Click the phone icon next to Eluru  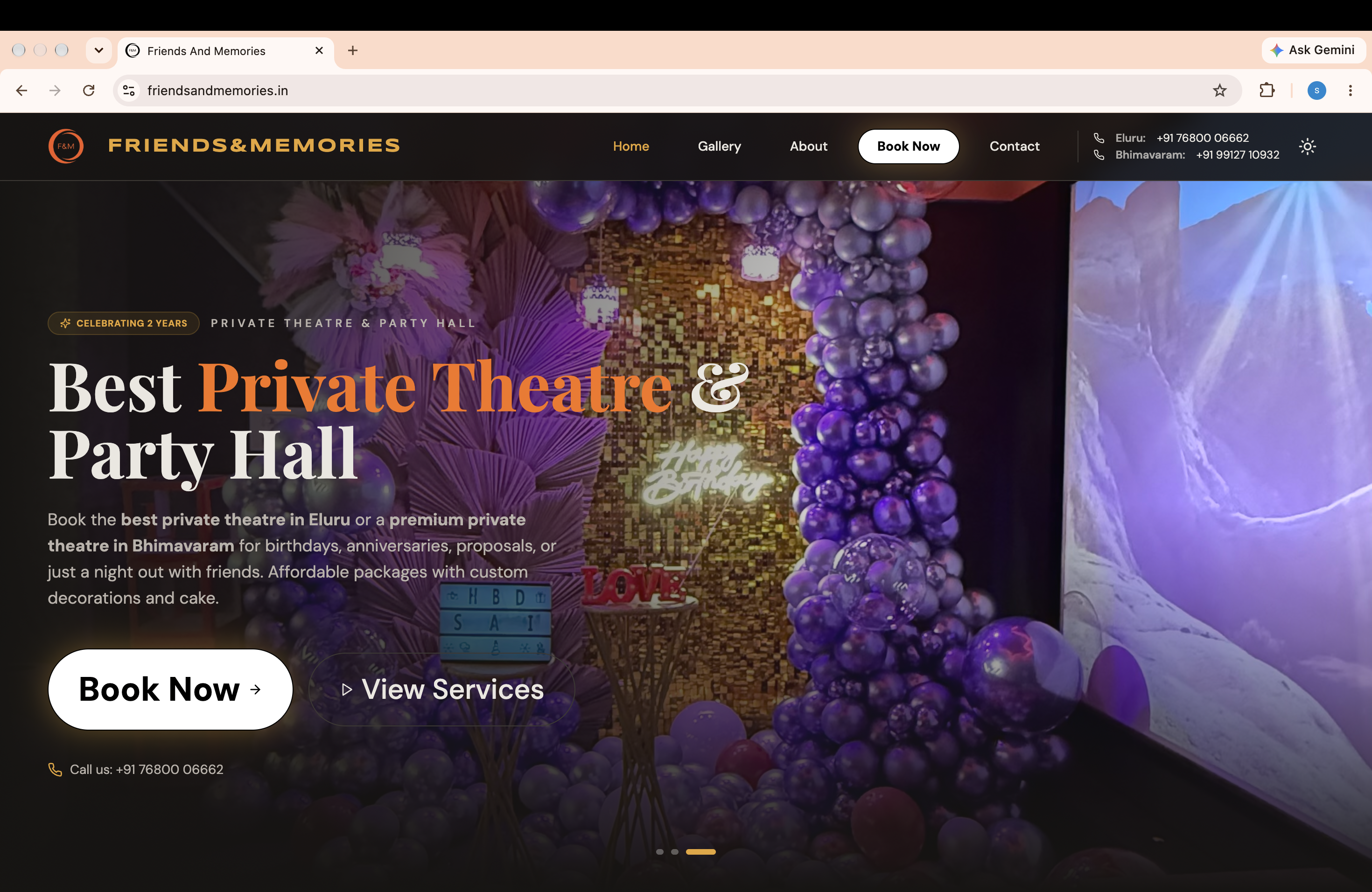point(1099,138)
